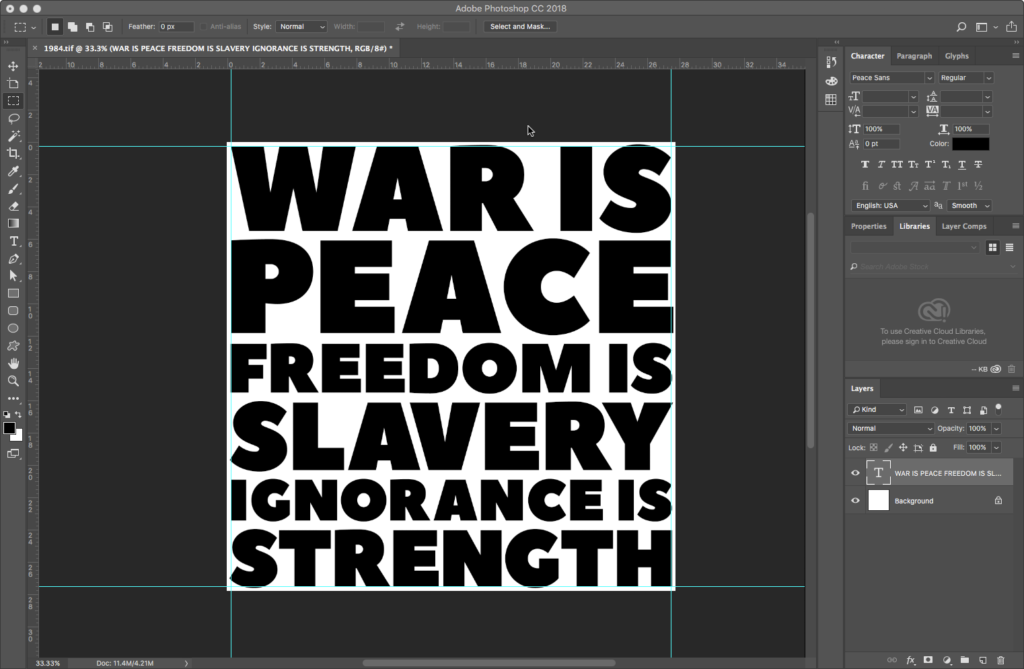
Task: Open the Layer Comps tab
Action: coord(964,226)
